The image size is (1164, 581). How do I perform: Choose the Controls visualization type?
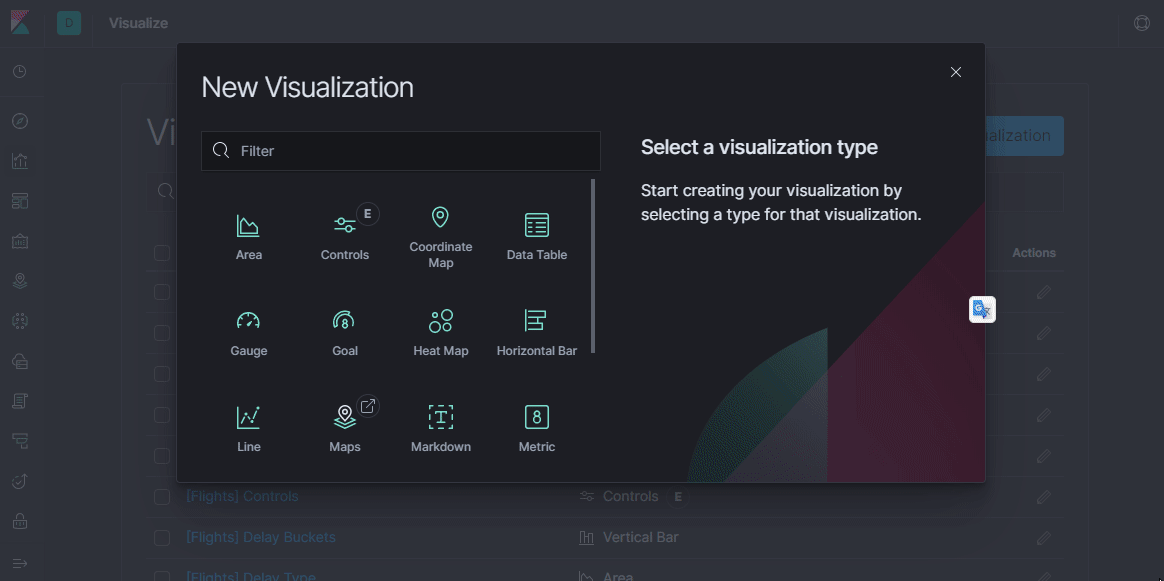tap(345, 237)
